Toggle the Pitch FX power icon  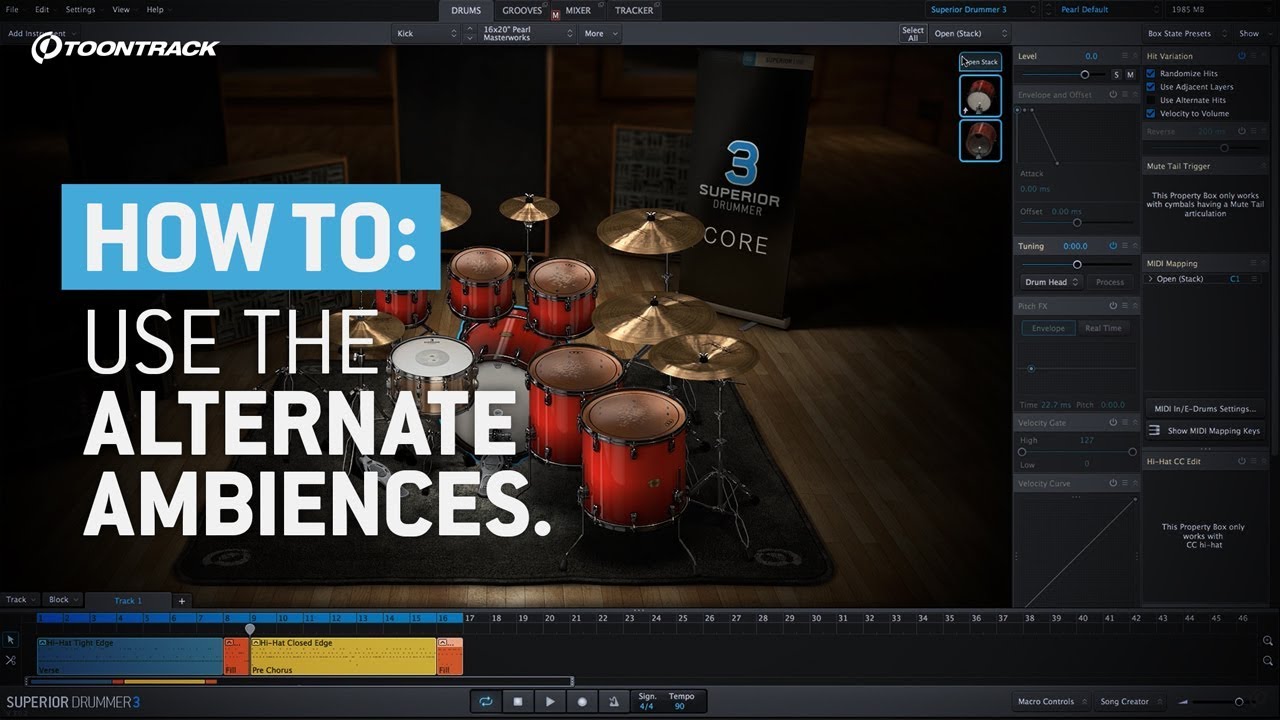1113,306
